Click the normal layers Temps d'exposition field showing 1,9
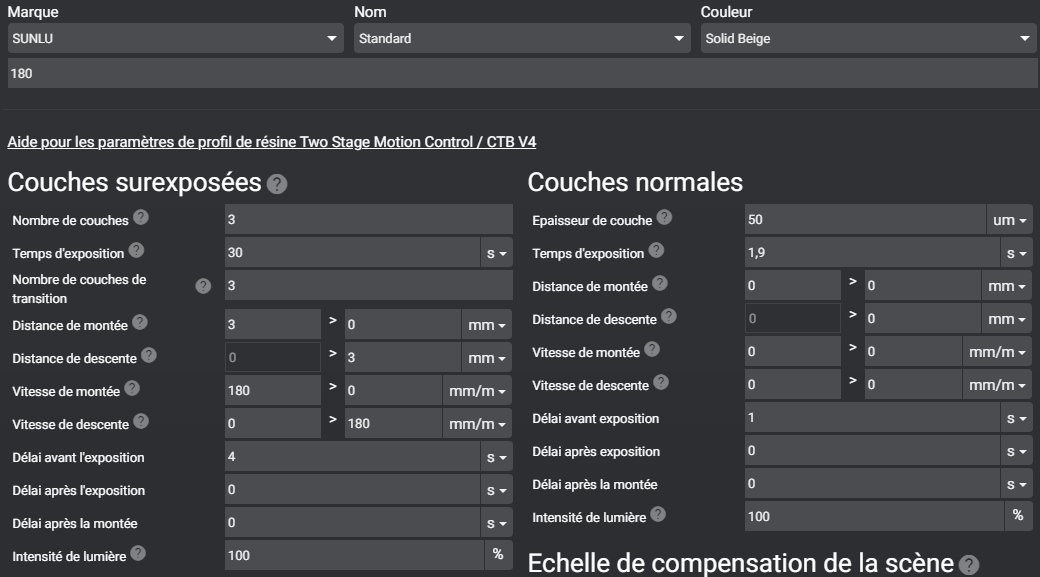 (x=872, y=253)
